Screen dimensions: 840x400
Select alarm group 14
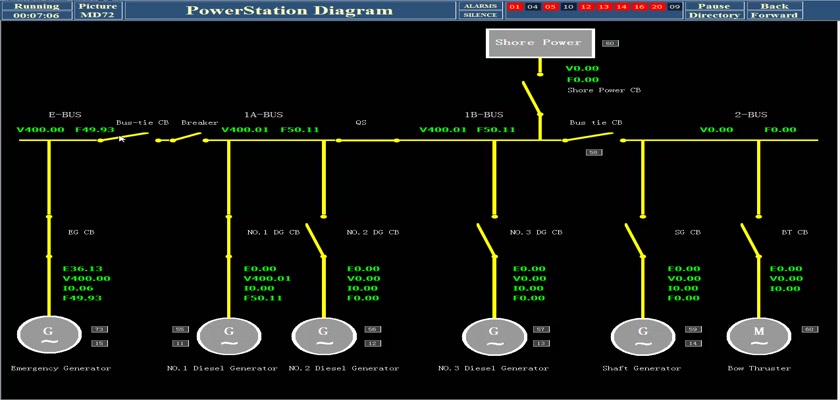pos(621,7)
